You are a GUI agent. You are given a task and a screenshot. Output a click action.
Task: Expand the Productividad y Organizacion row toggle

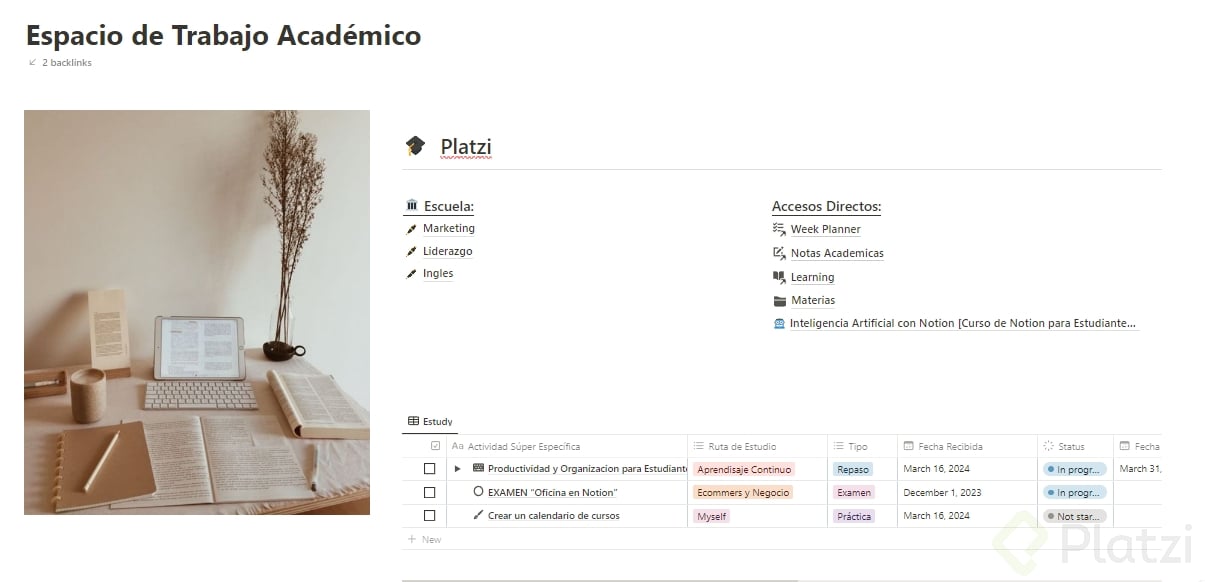click(x=458, y=469)
